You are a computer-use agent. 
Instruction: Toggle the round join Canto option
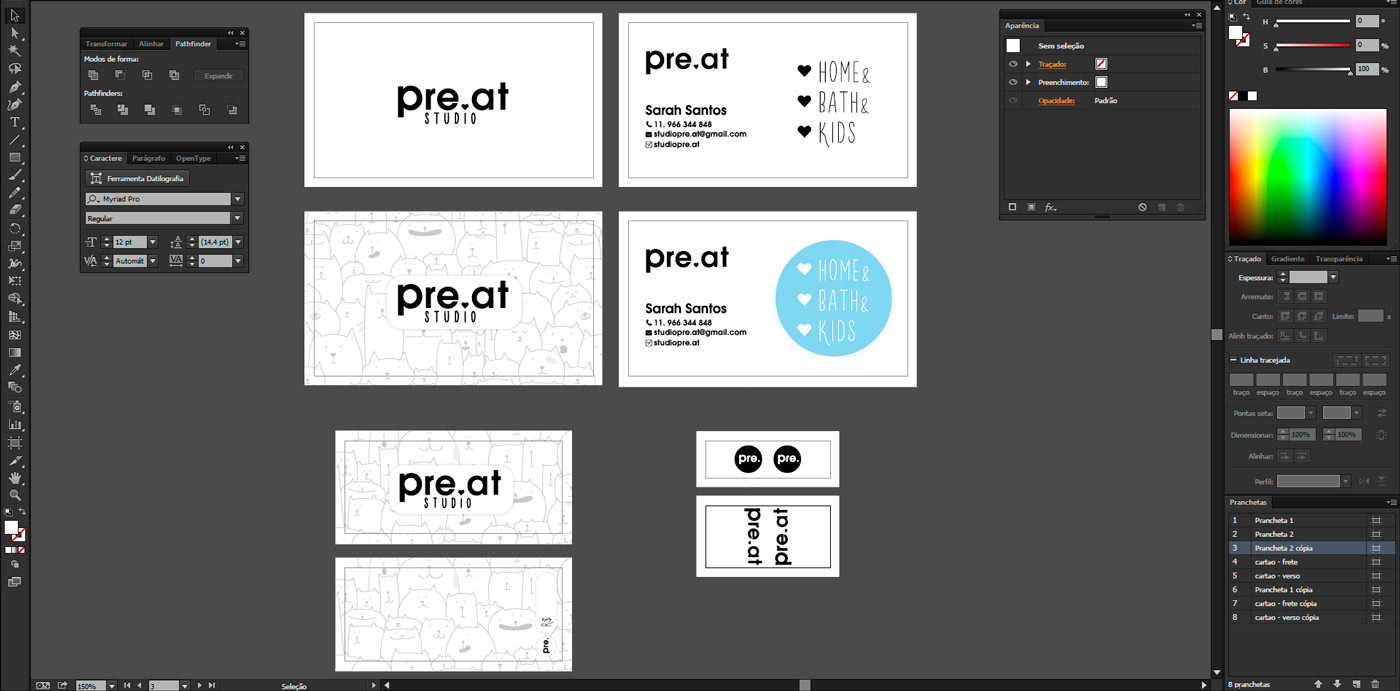pos(1302,316)
